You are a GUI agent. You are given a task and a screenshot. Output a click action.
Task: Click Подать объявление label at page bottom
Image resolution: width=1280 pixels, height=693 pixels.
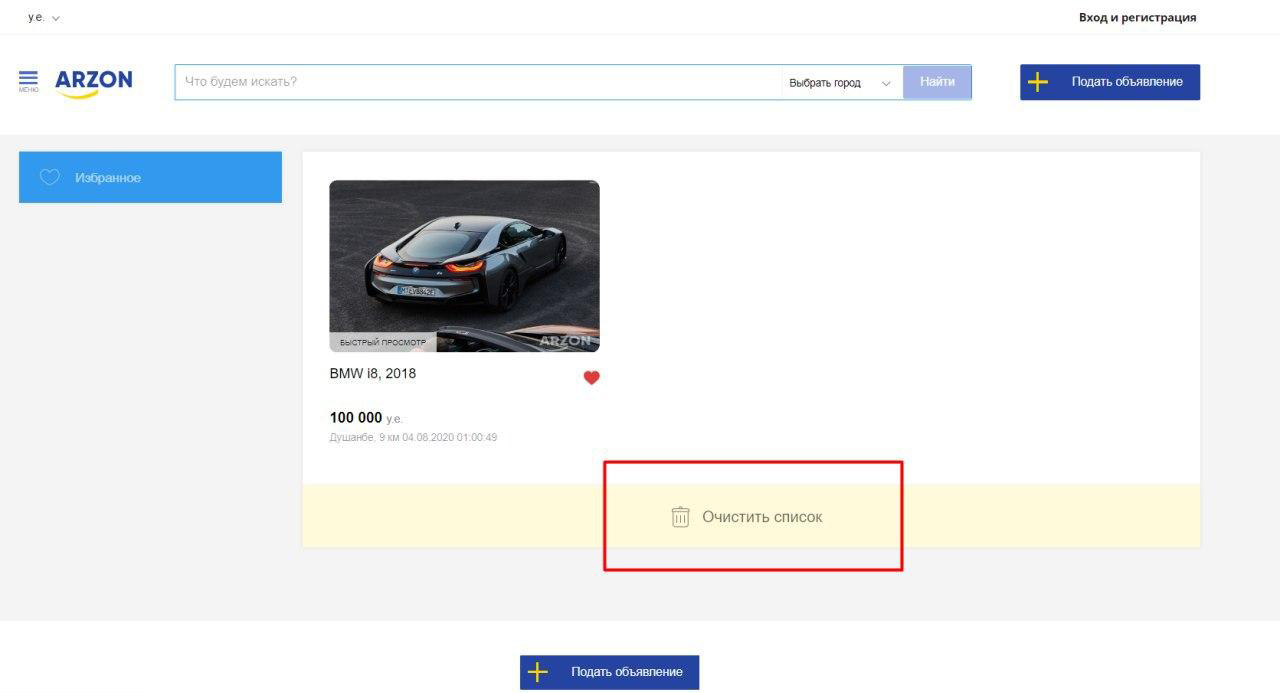(x=627, y=672)
